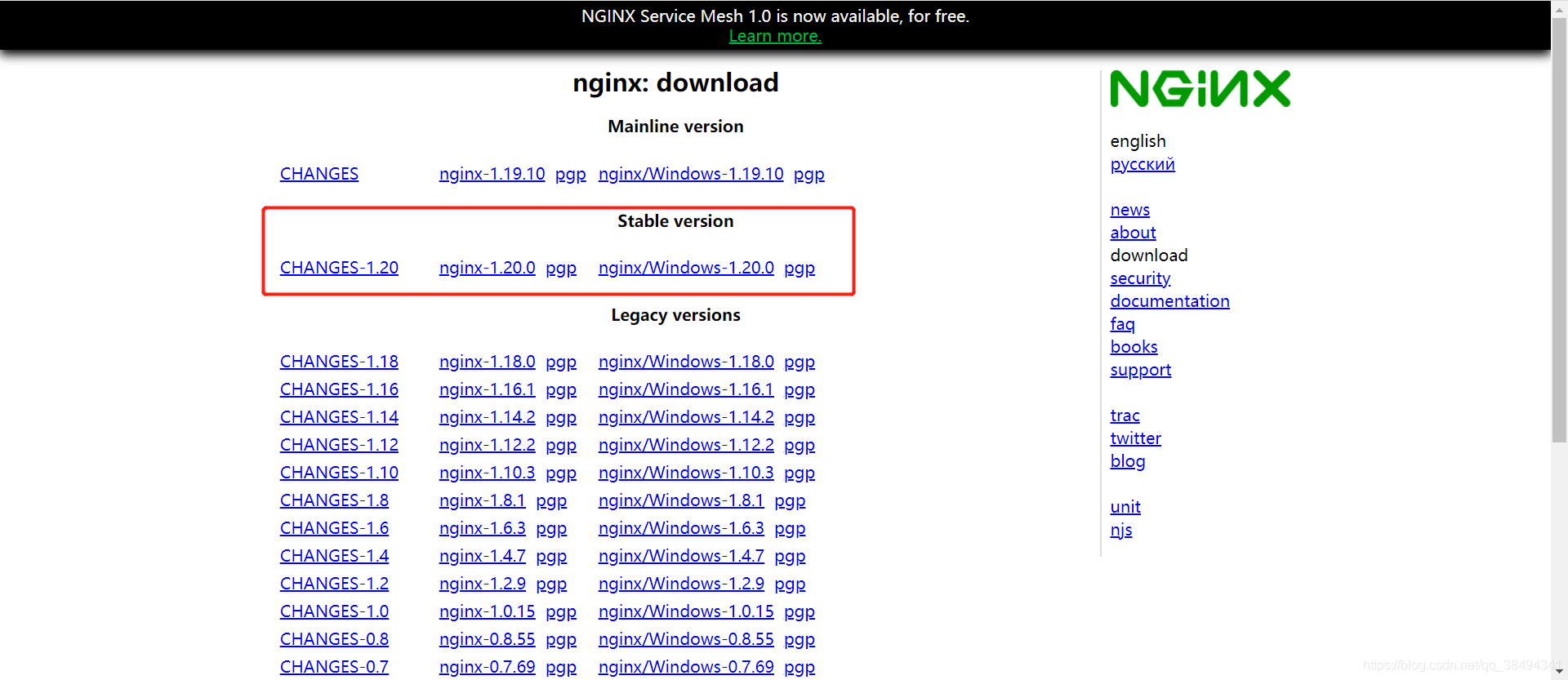Open the mainline CHANGES link
Image resolution: width=1568 pixels, height=680 pixels.
(x=319, y=174)
